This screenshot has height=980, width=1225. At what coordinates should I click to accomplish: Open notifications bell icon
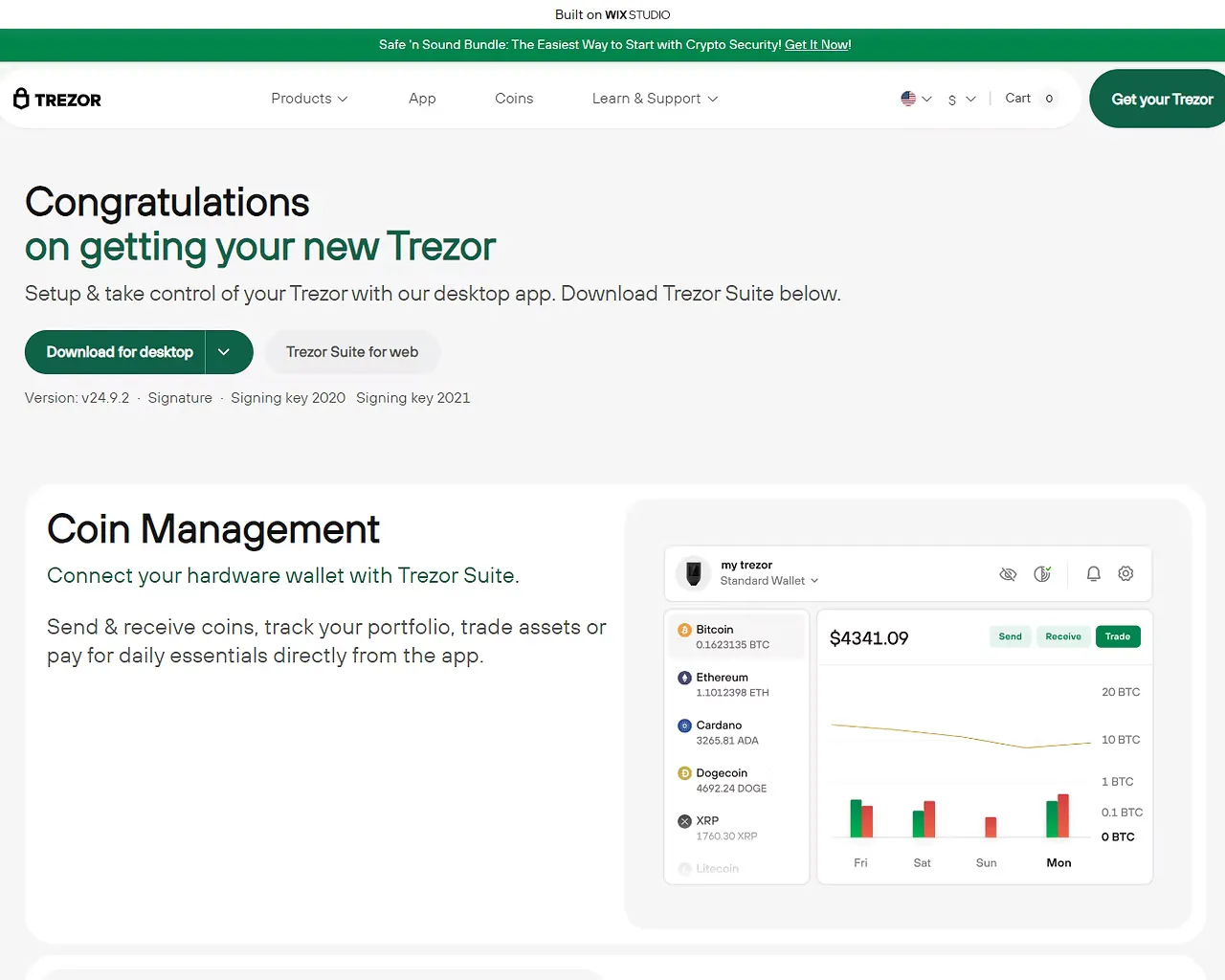click(1094, 573)
